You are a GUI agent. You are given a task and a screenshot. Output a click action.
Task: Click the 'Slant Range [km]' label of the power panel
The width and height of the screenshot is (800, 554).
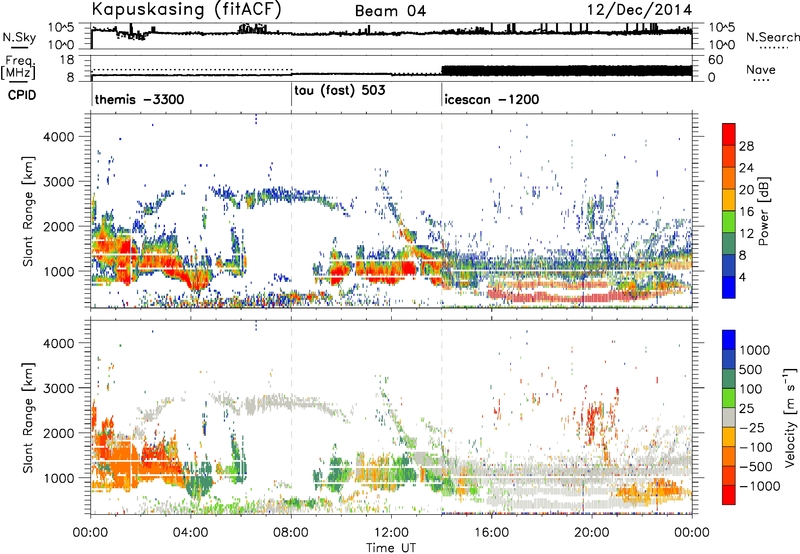click(28, 211)
